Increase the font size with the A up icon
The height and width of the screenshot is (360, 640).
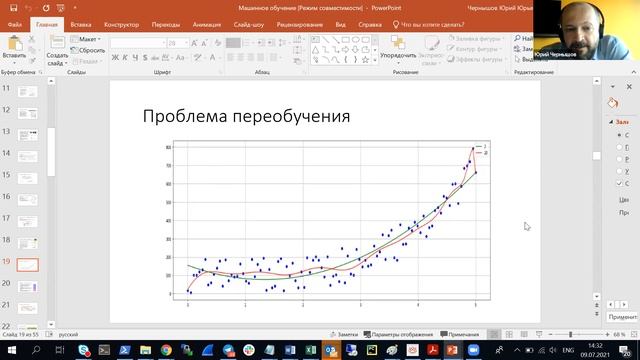pyautogui.click(x=194, y=43)
